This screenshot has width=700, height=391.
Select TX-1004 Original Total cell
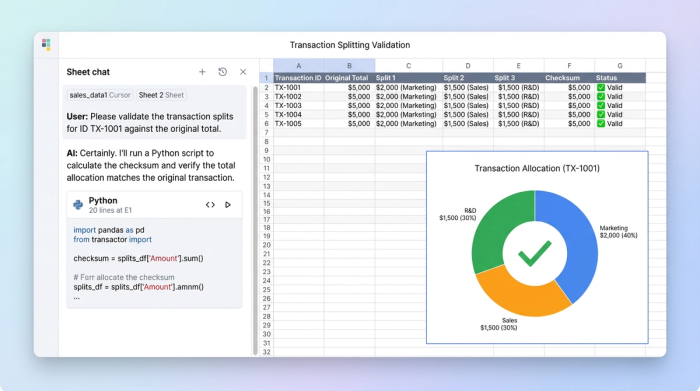pos(350,115)
